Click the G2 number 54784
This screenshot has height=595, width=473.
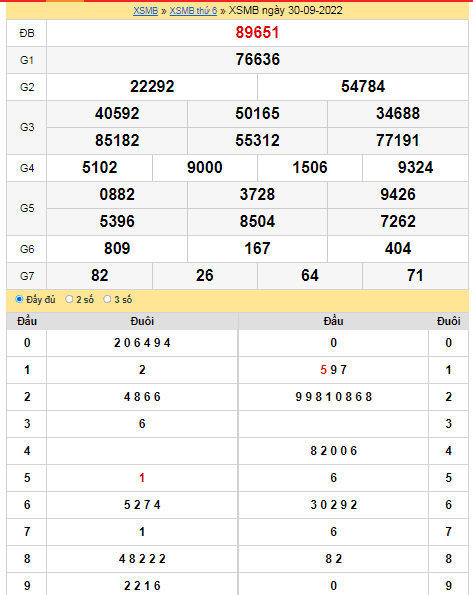coord(363,87)
